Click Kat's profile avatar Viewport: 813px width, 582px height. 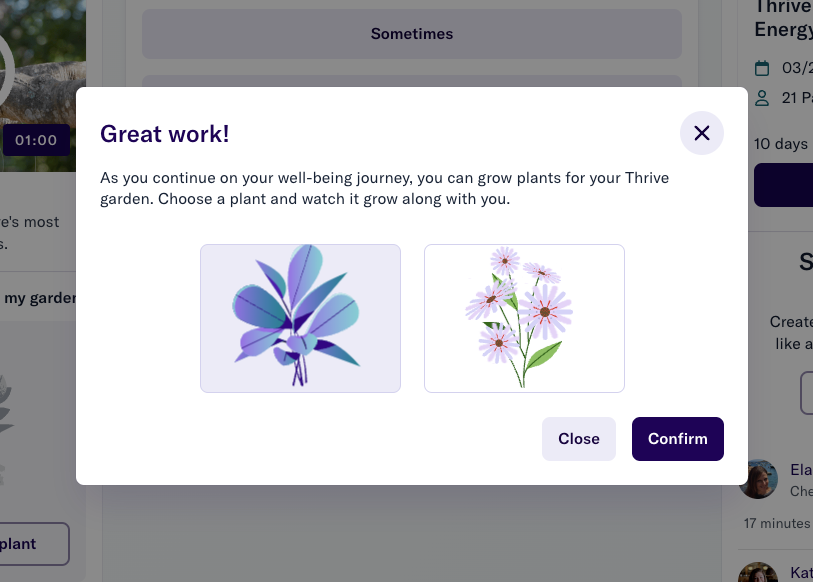(759, 572)
